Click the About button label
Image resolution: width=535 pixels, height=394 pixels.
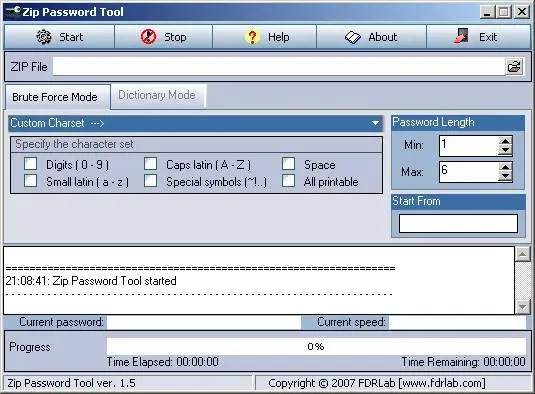pos(382,37)
